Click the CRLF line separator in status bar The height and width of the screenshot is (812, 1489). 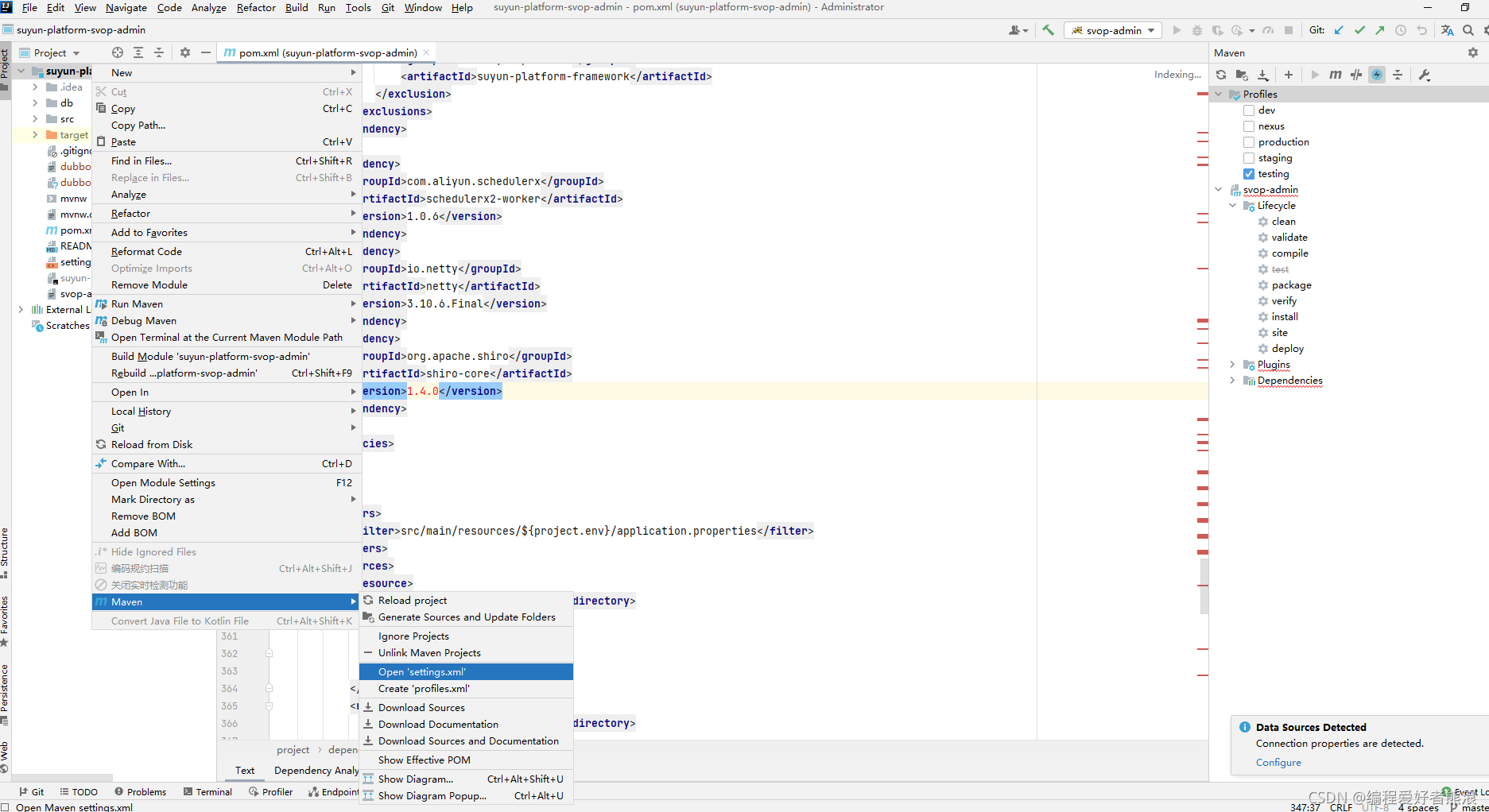point(1341,806)
